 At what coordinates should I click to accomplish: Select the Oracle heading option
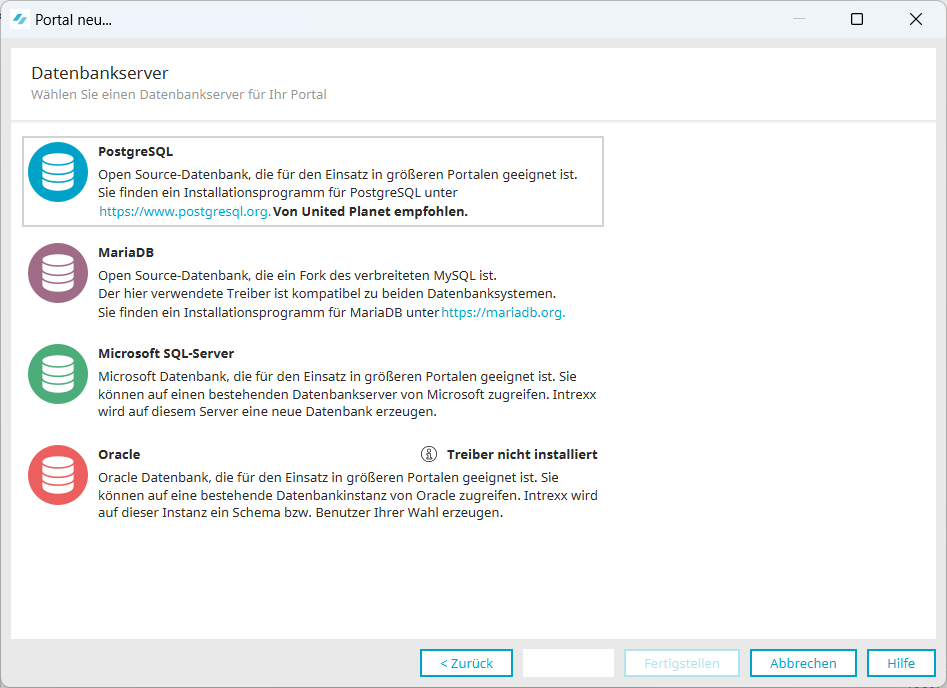pos(119,454)
